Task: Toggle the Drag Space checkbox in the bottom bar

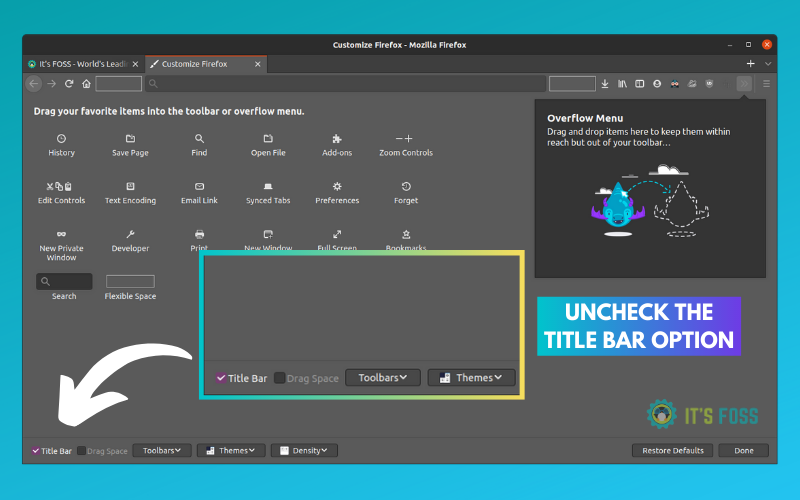Action: coord(82,451)
